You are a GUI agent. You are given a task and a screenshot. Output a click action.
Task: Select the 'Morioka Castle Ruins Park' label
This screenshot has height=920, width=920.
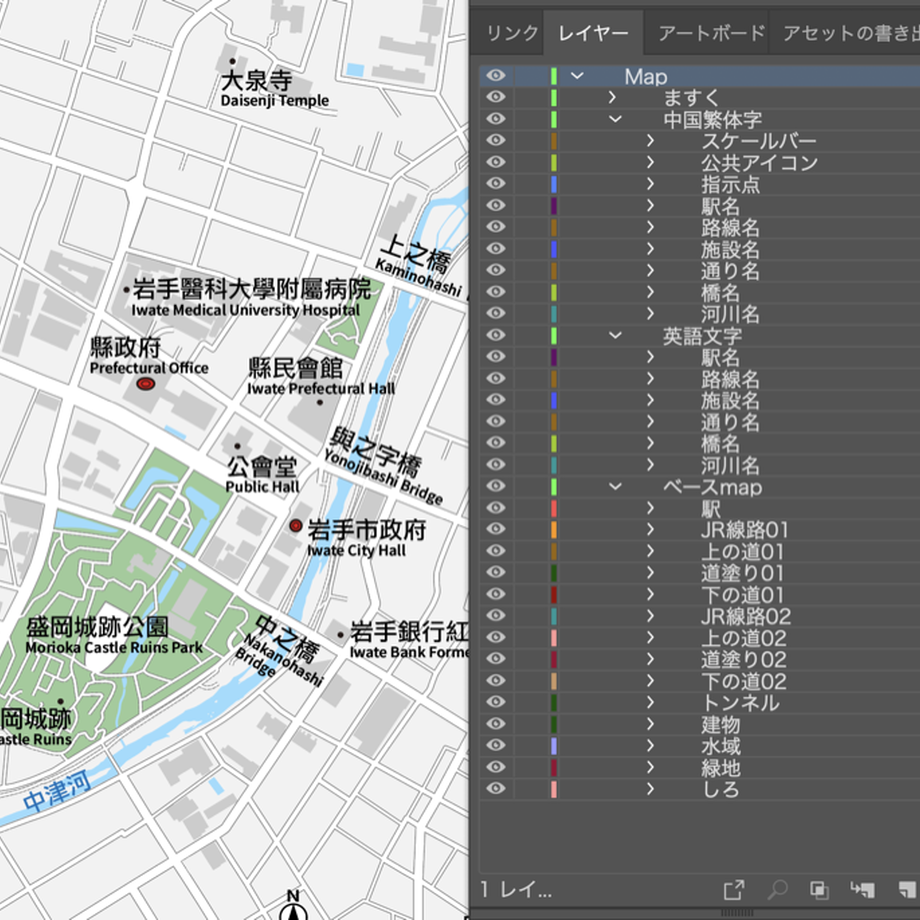click(x=114, y=647)
